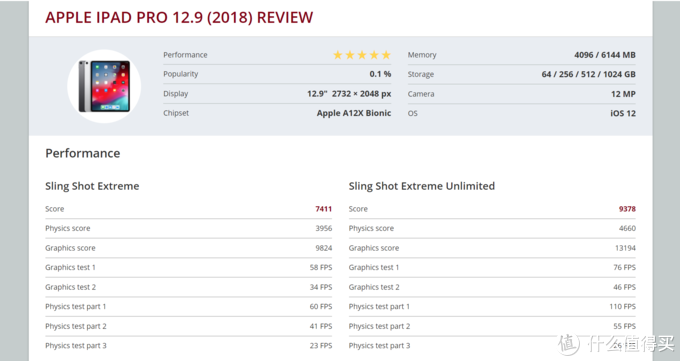
Task: Click the Popularity 0.1 % row
Action: coord(277,74)
